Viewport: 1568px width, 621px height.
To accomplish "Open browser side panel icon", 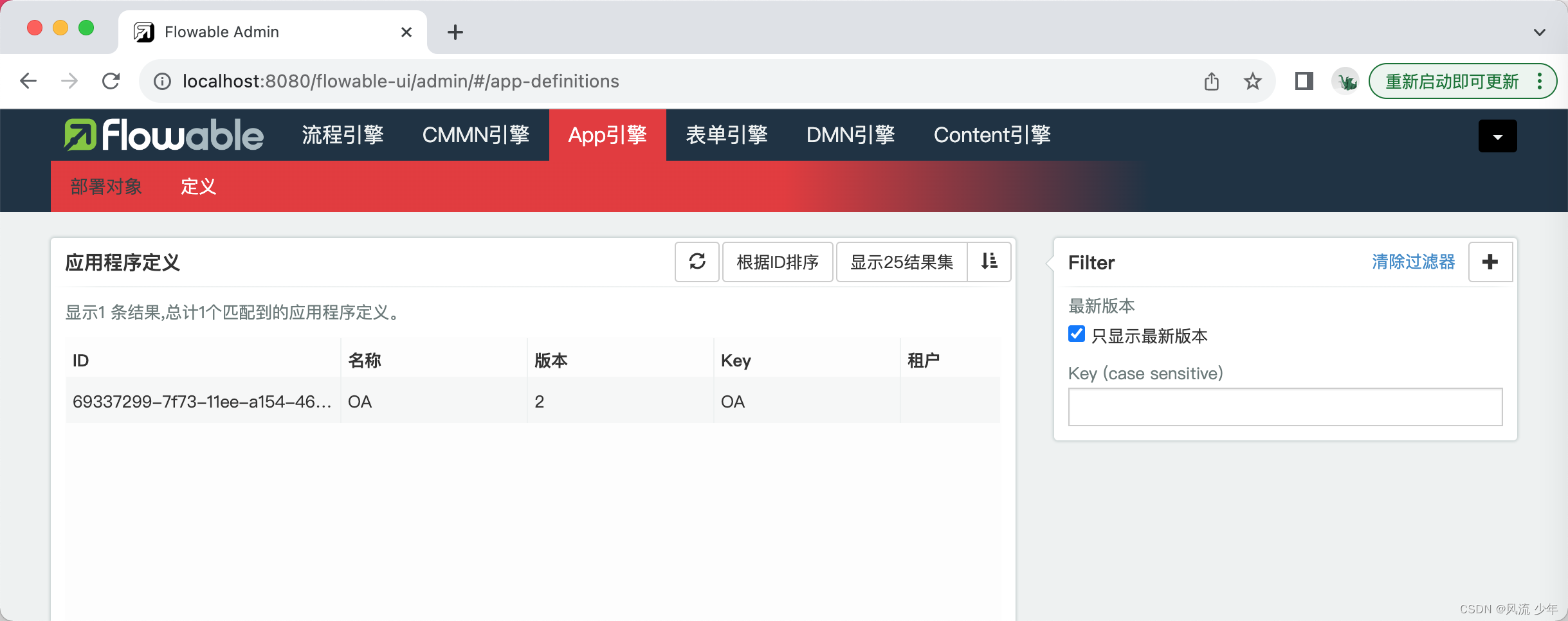I will pyautogui.click(x=1304, y=81).
